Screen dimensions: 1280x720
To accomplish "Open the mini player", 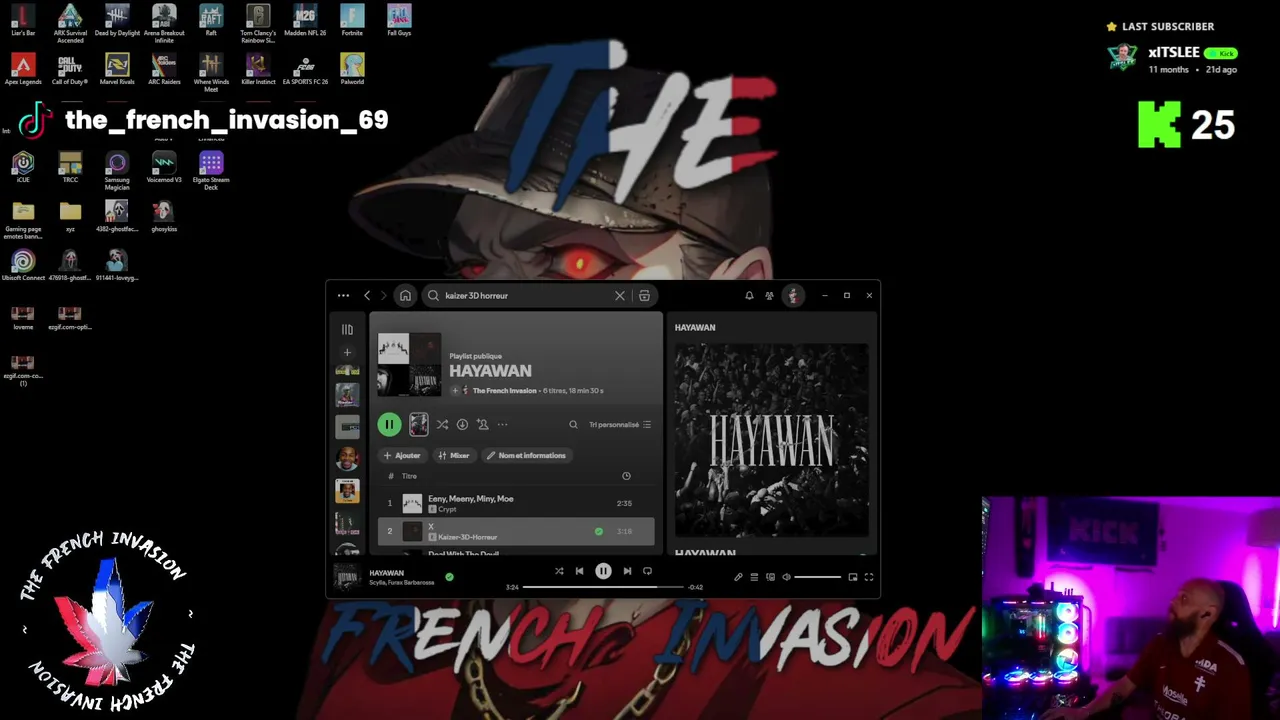I will click(x=853, y=577).
